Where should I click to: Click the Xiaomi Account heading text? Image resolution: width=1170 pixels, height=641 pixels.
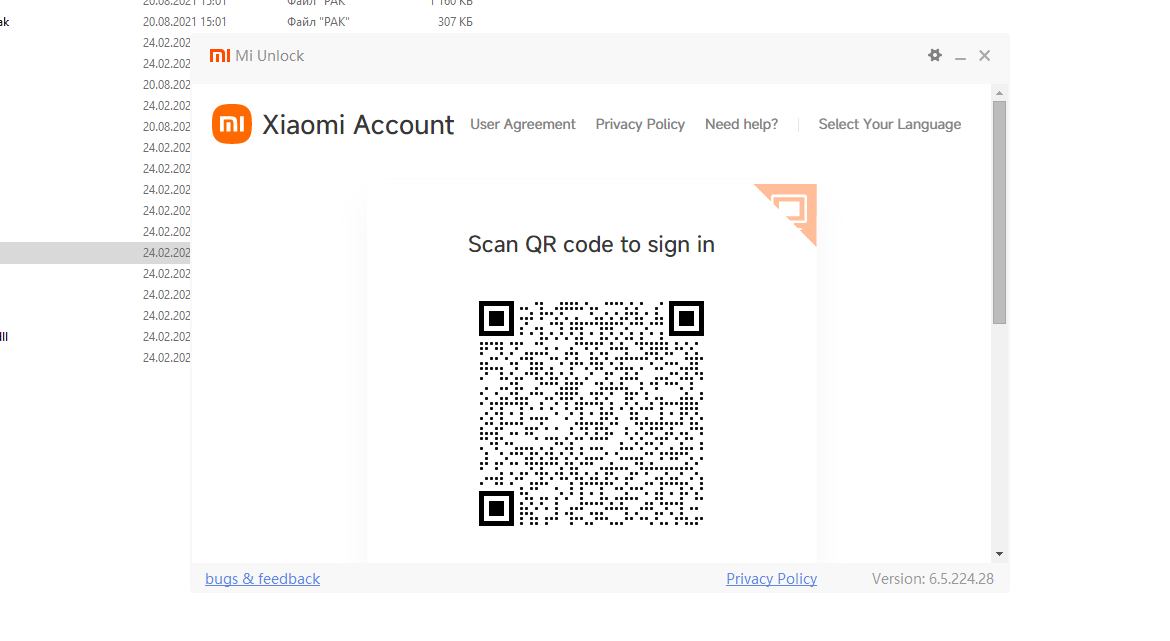pyautogui.click(x=358, y=125)
